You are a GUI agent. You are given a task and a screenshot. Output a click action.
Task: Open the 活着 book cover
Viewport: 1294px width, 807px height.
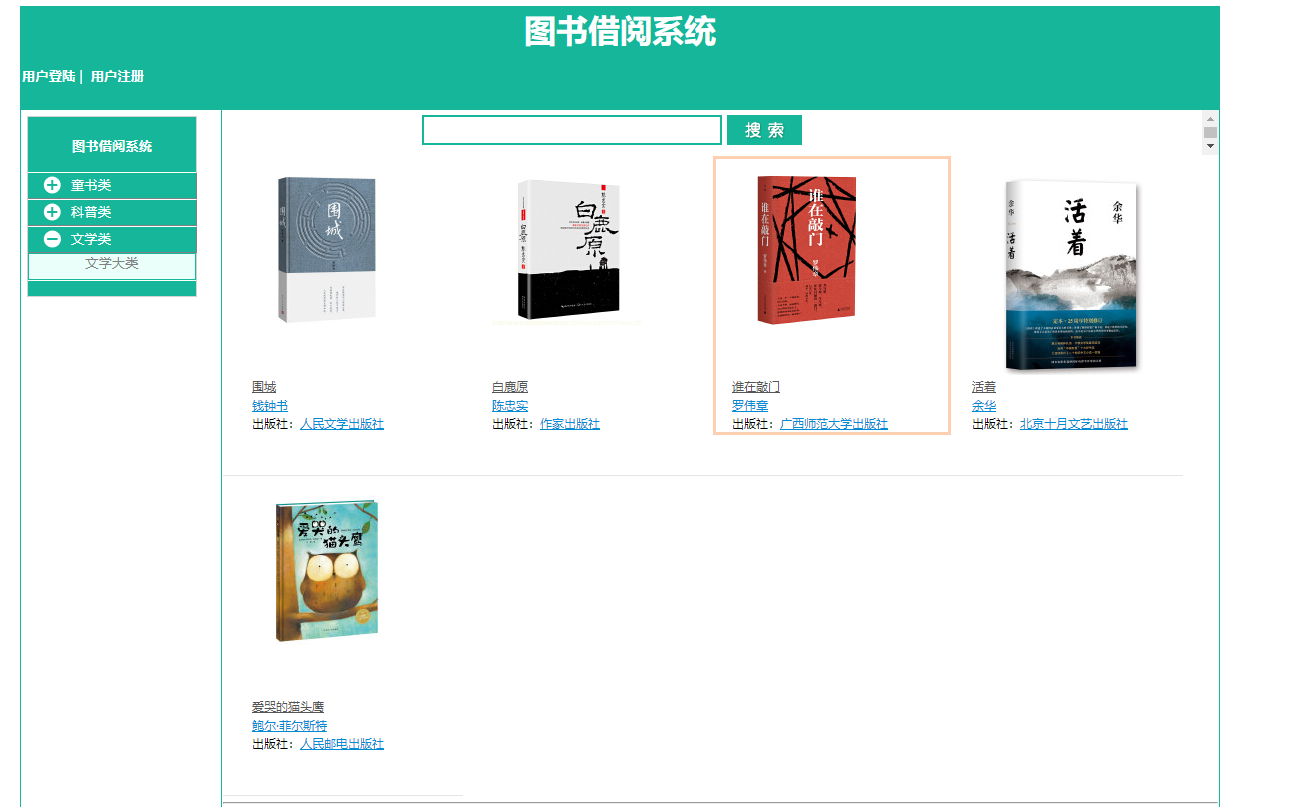point(1072,275)
